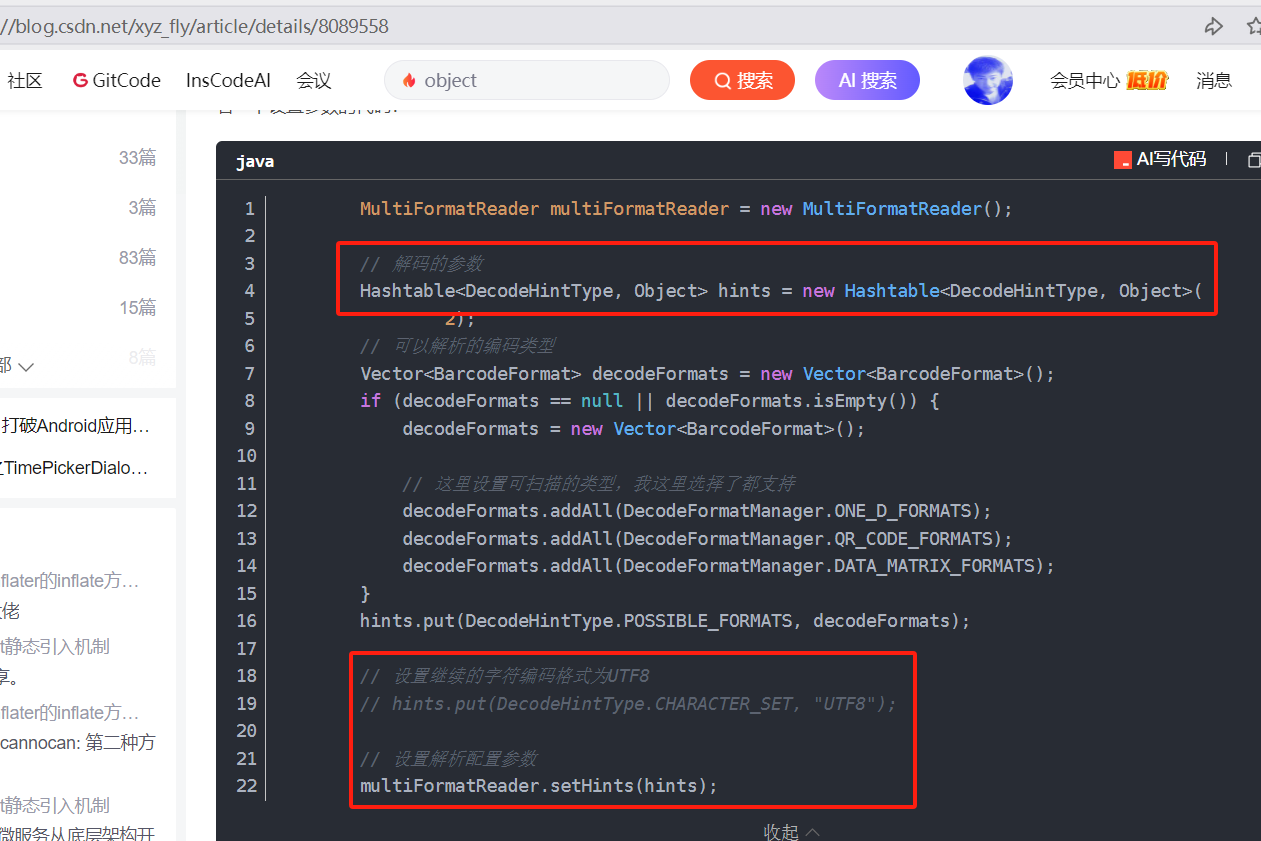
Task: Click the purple AI 搜索 button
Action: 867,81
